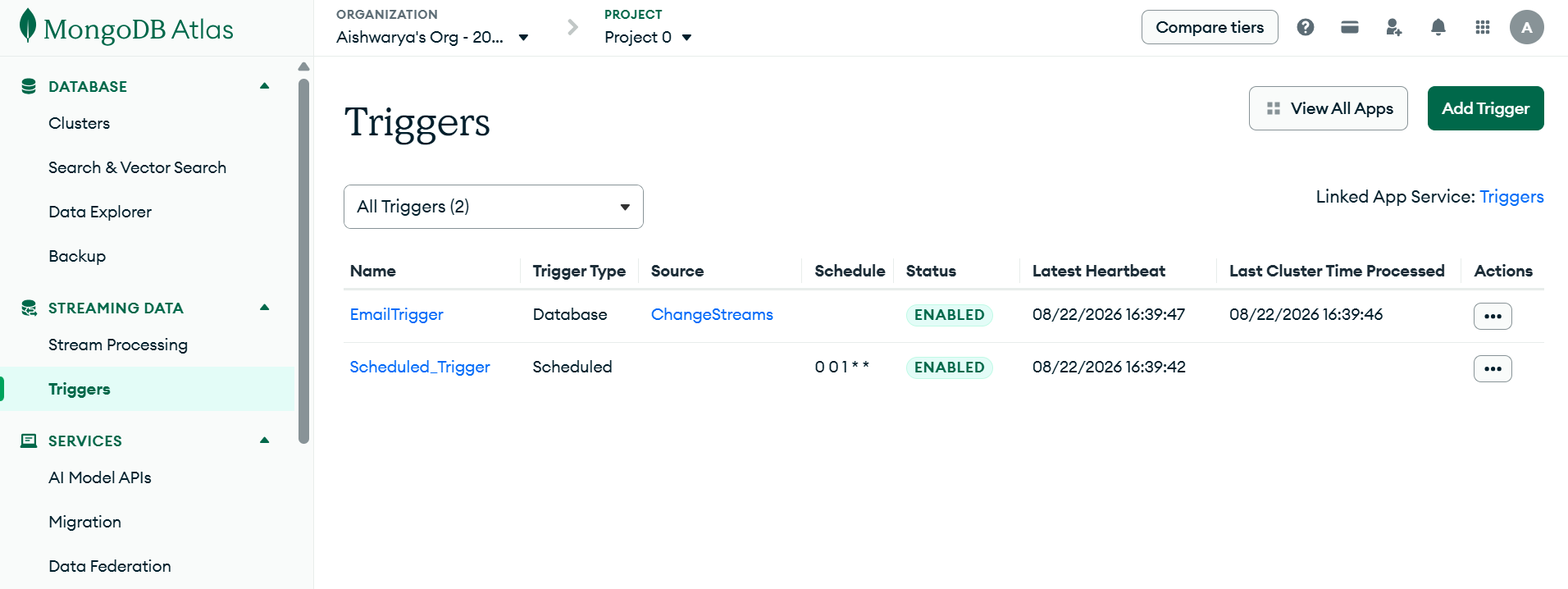
Task: Select Stream Processing in the sidebar
Action: tap(118, 345)
